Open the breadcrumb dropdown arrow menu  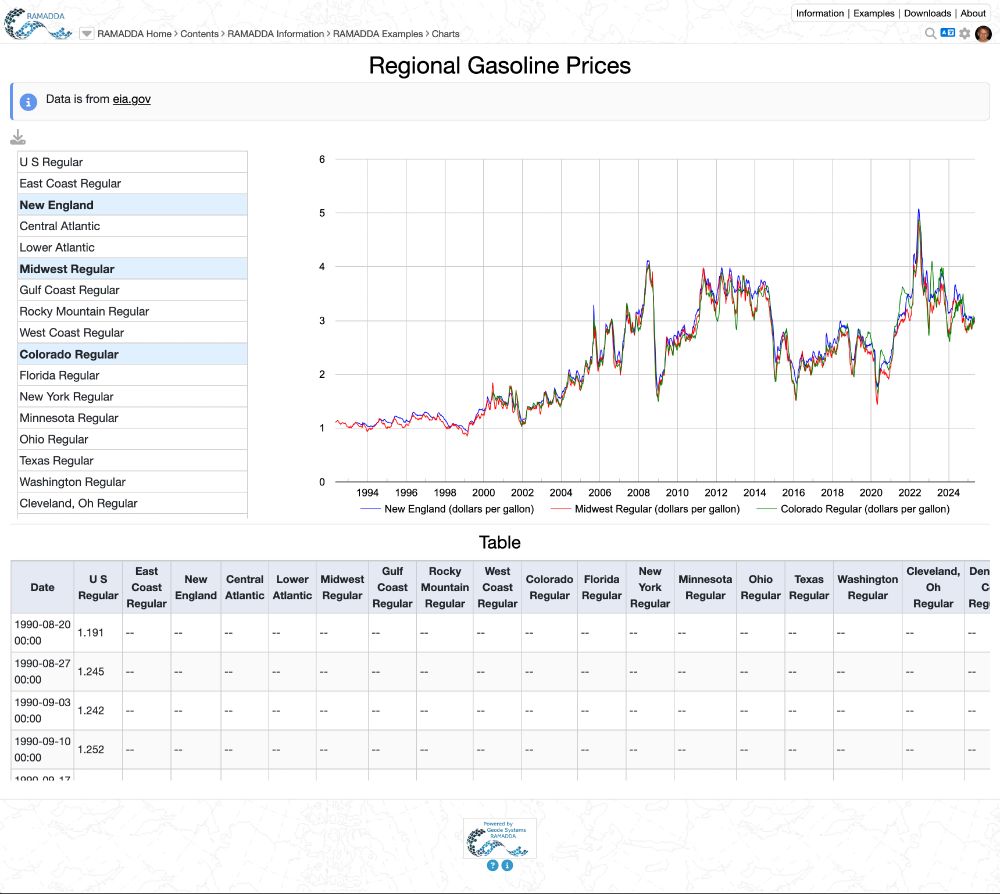(x=87, y=34)
